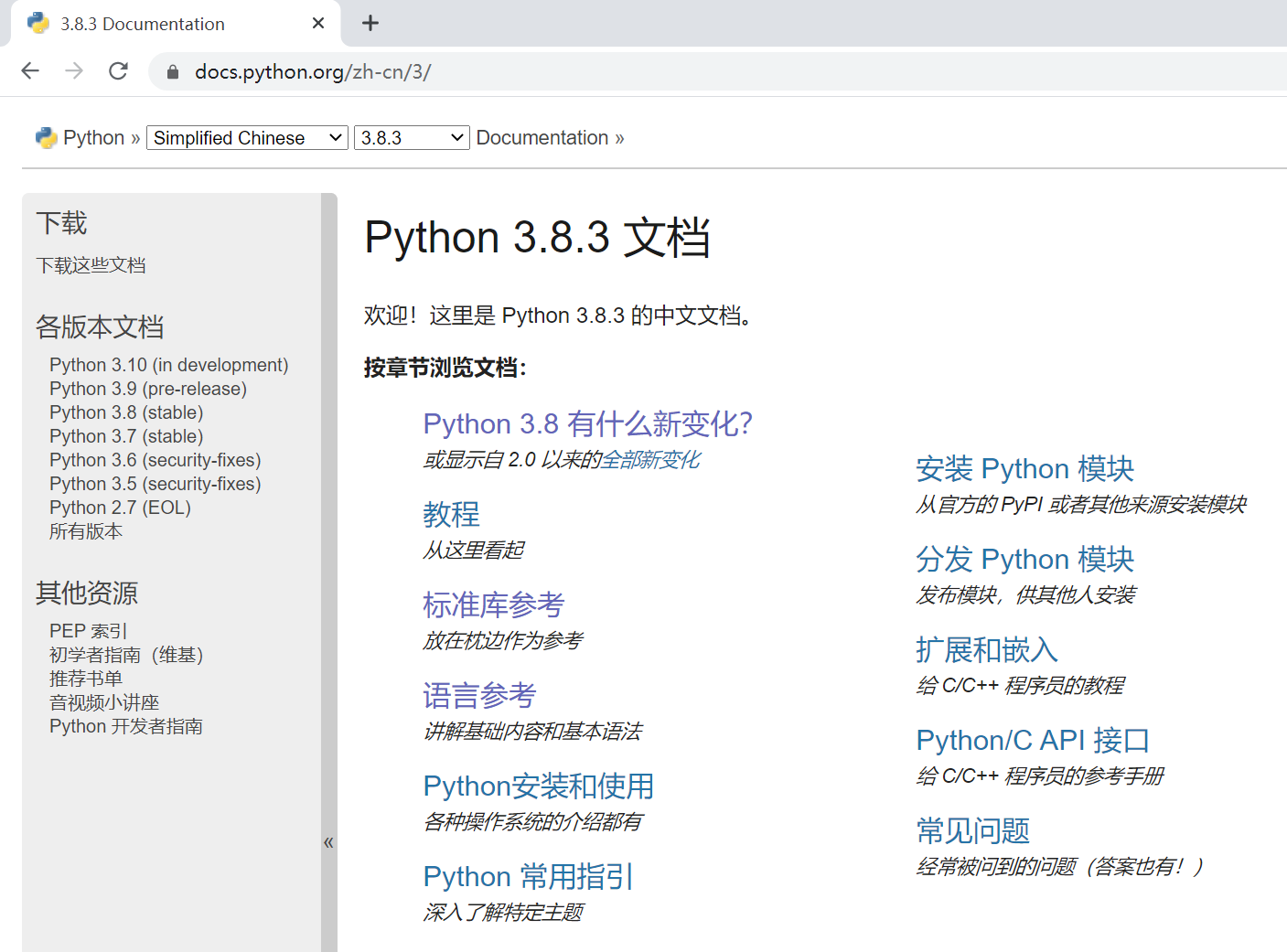Open Python 3.10 (in development) docs

pyautogui.click(x=169, y=365)
